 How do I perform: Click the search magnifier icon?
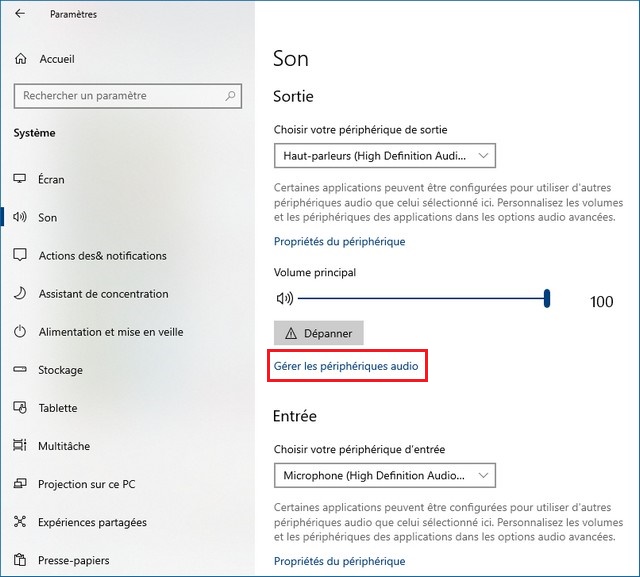(231, 96)
